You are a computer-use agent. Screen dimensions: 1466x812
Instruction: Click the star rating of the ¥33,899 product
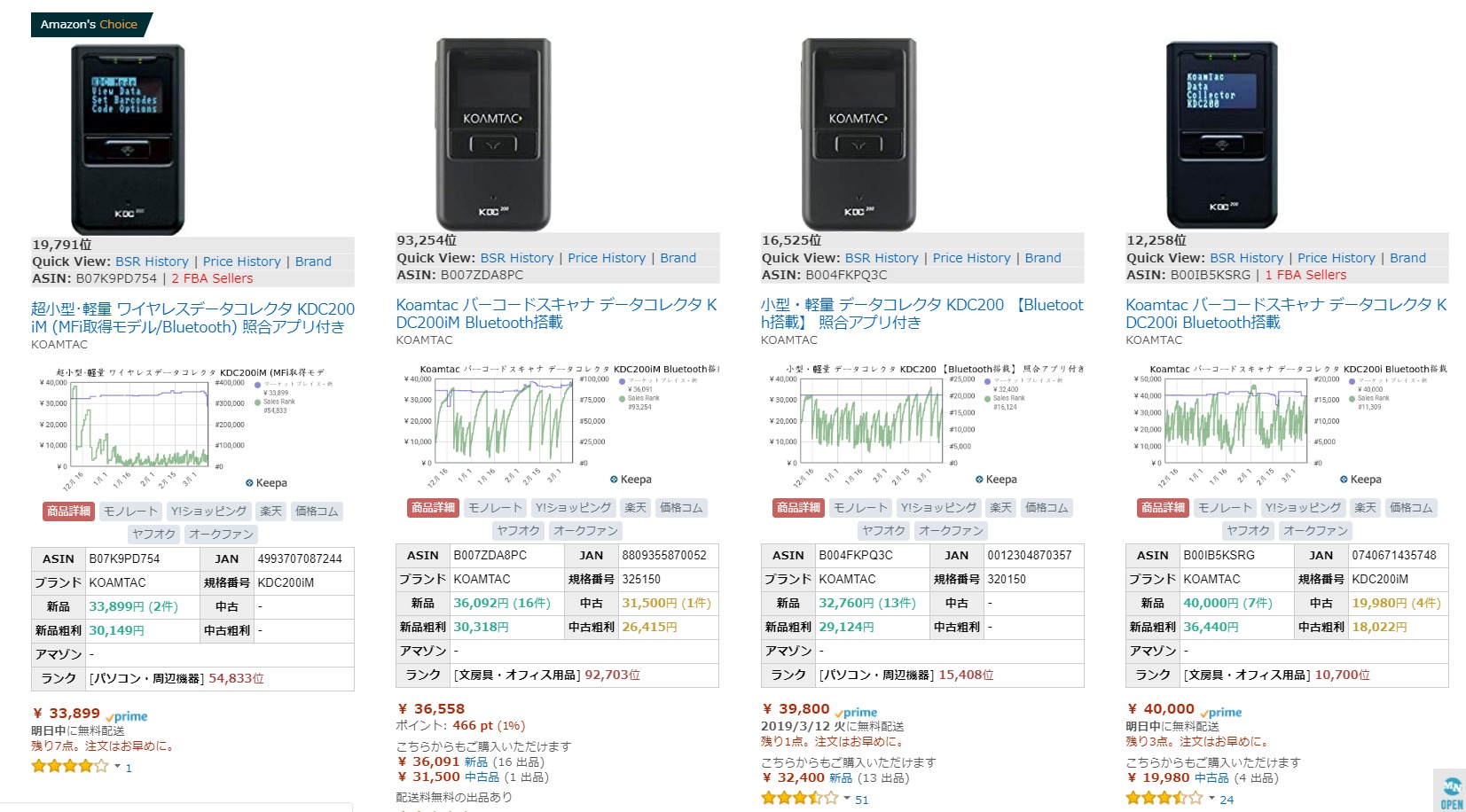(x=69, y=766)
